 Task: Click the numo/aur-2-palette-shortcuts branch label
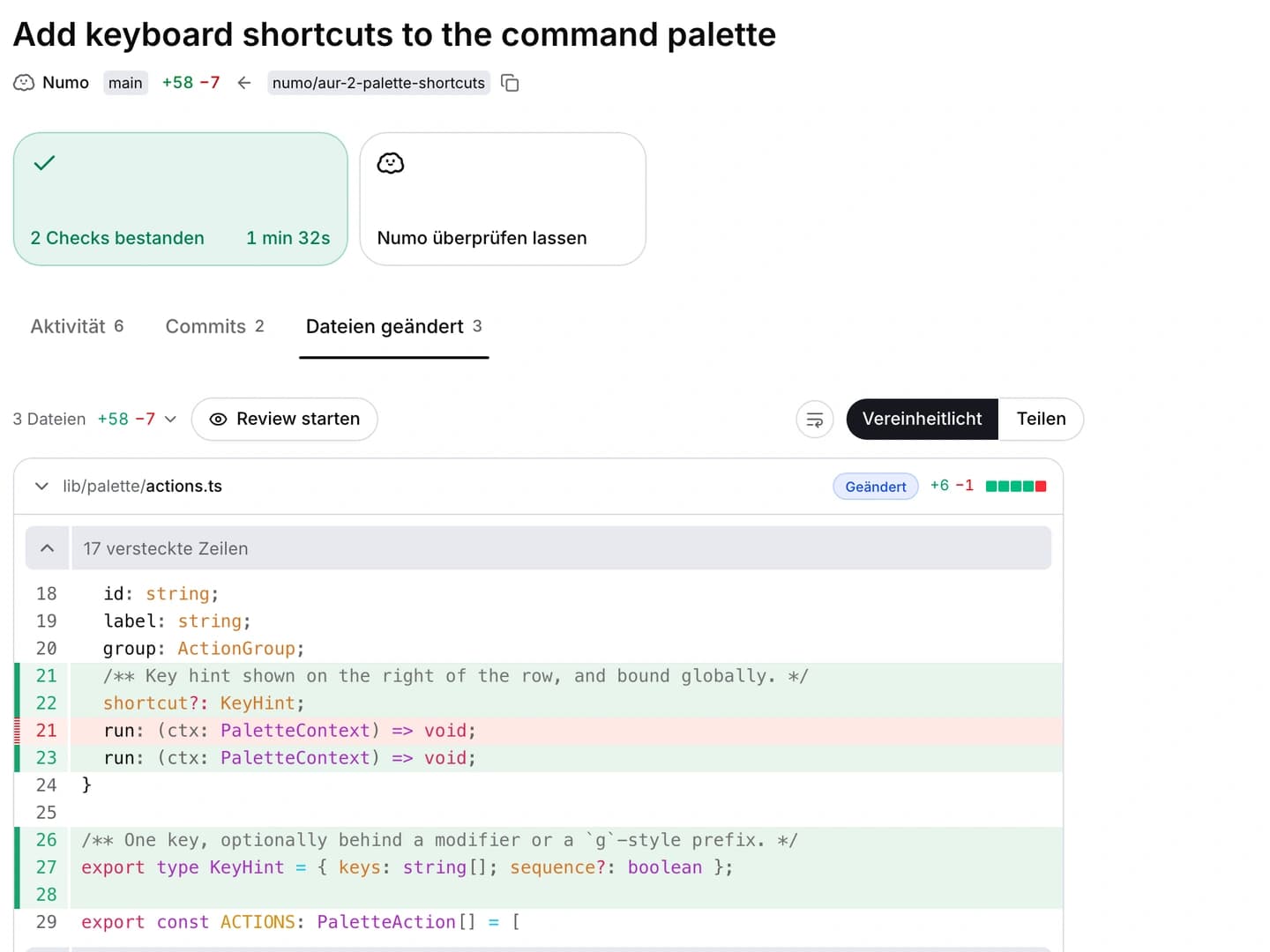[x=379, y=83]
